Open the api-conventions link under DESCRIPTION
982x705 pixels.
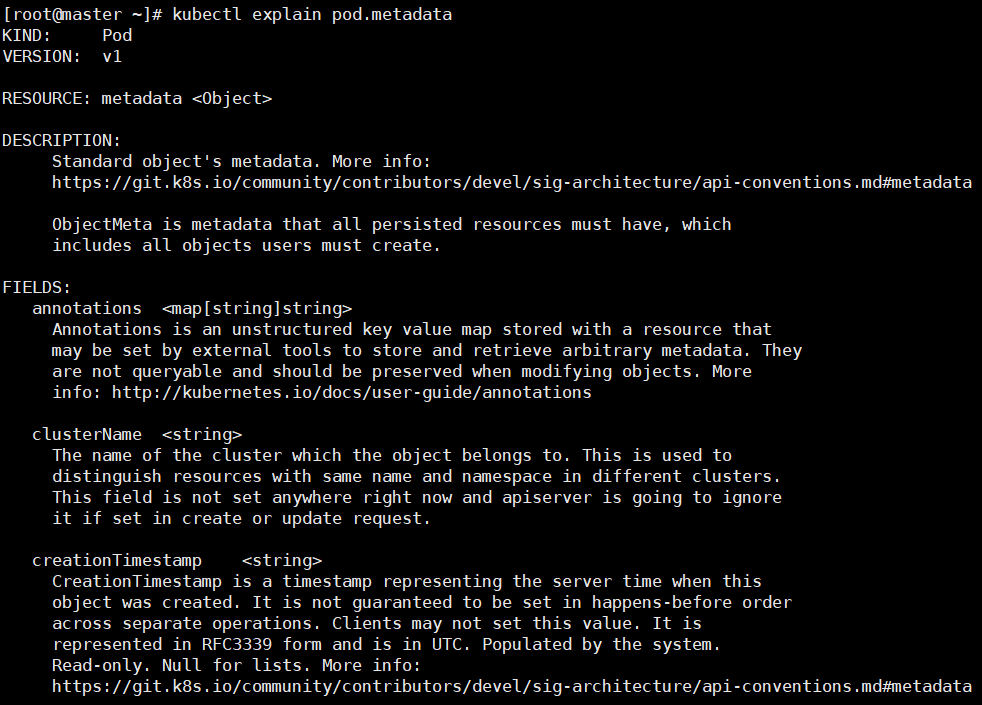pyautogui.click(x=511, y=182)
